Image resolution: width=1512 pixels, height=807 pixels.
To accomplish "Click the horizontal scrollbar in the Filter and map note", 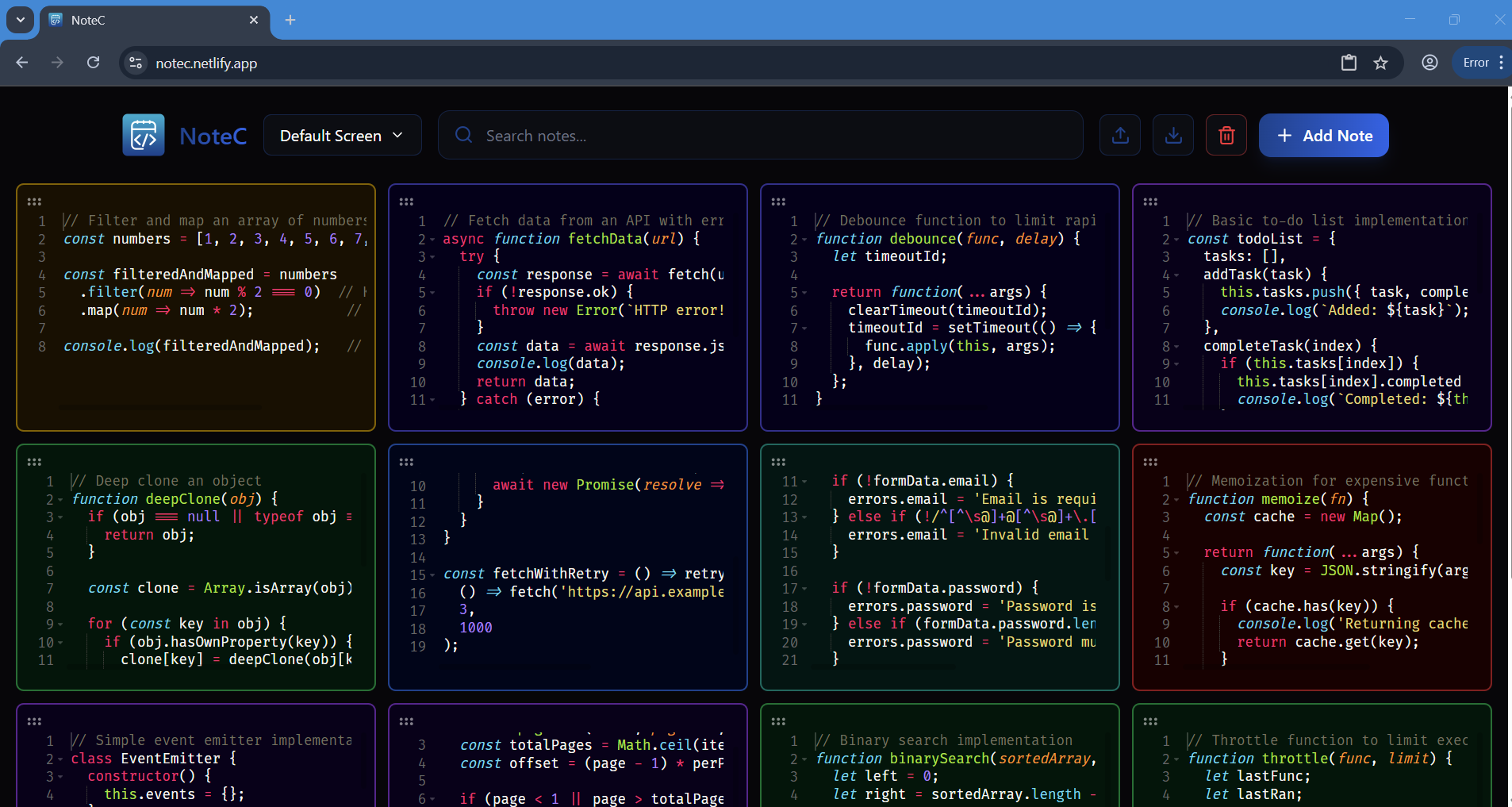I will (x=159, y=408).
